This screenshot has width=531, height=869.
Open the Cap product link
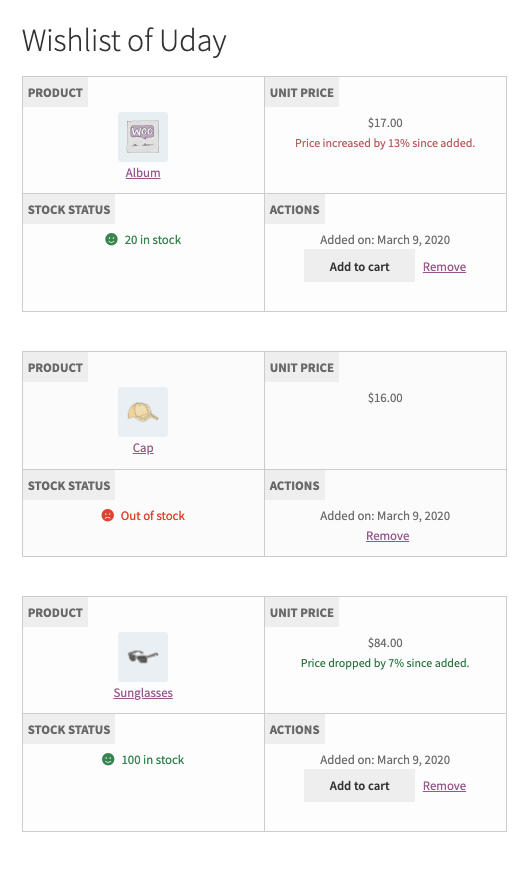(143, 448)
